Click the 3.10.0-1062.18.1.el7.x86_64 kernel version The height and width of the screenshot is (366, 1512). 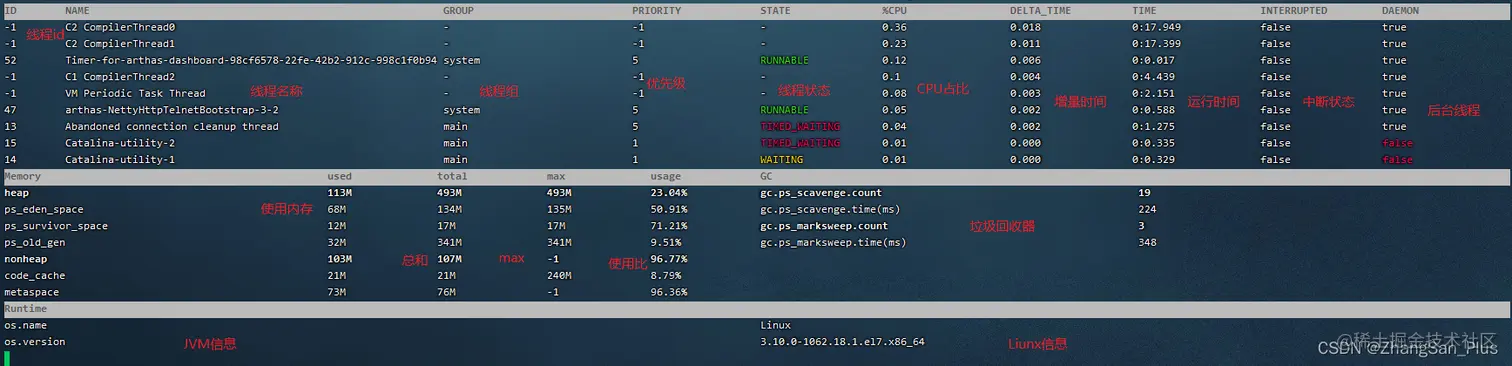coord(842,341)
